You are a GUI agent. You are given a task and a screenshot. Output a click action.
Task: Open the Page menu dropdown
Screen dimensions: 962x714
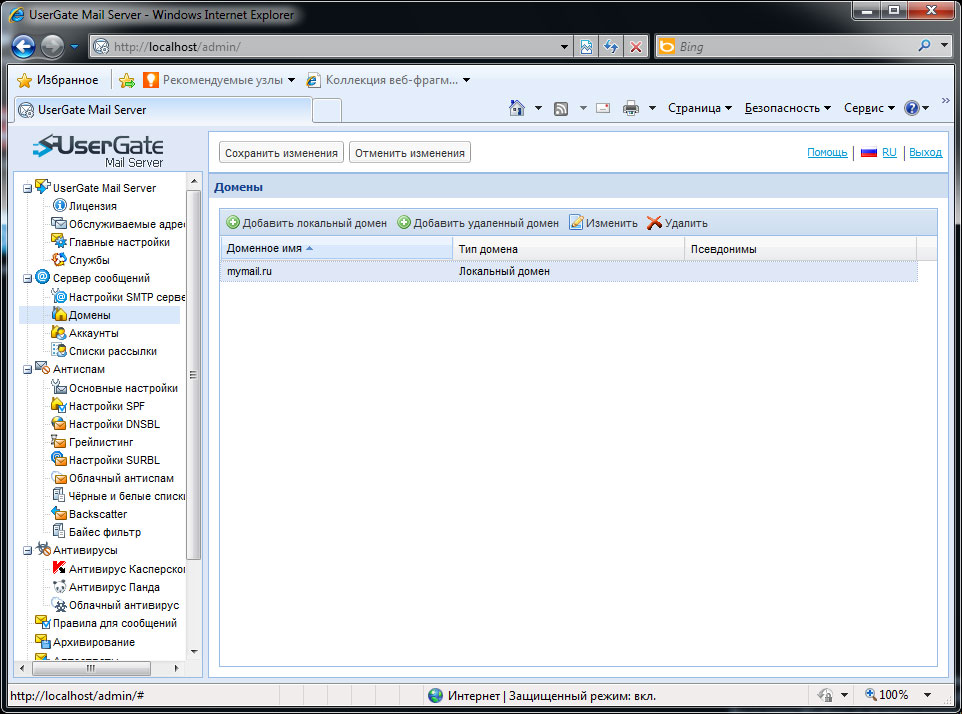(x=700, y=108)
